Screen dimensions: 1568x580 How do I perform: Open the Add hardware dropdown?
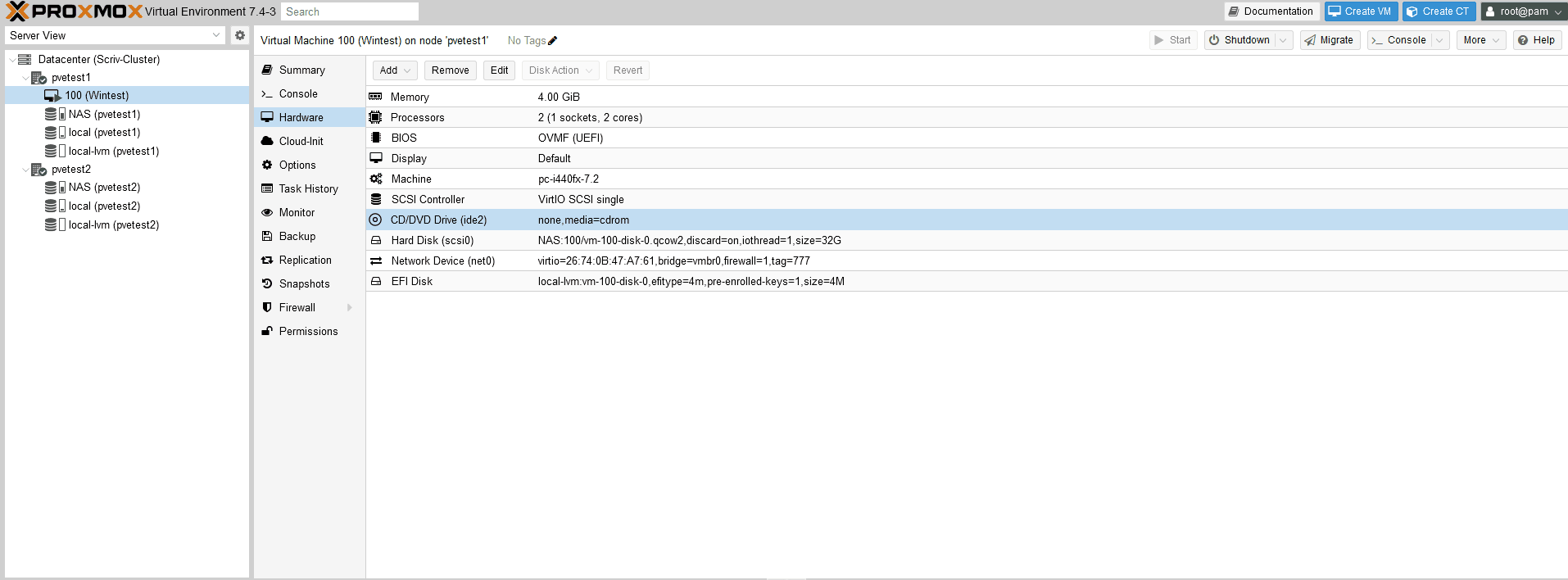(x=395, y=70)
